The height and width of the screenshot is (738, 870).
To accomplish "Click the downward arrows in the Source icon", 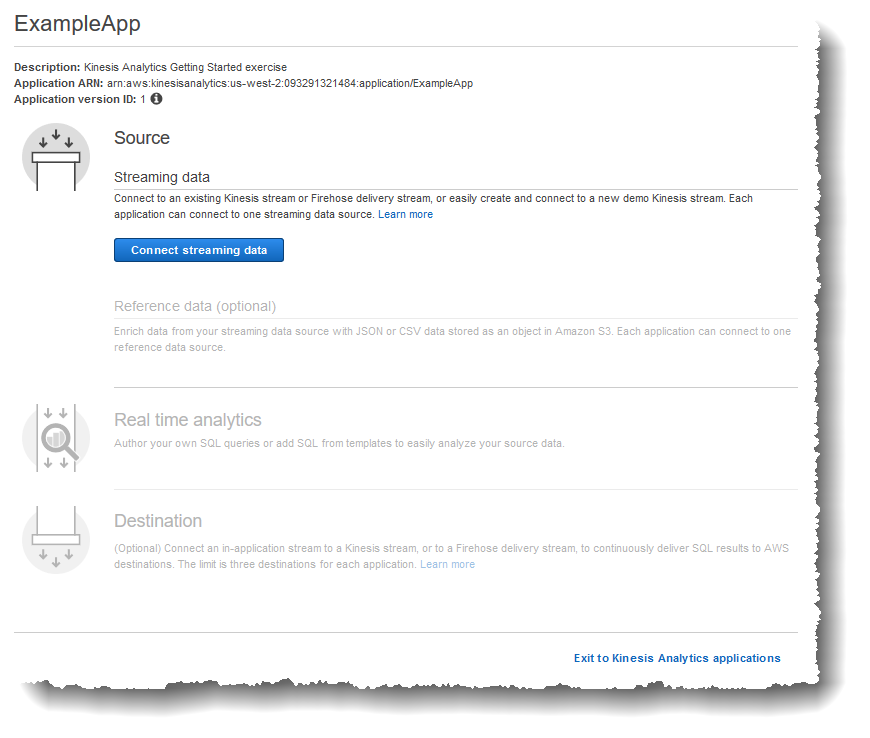I will (56, 136).
